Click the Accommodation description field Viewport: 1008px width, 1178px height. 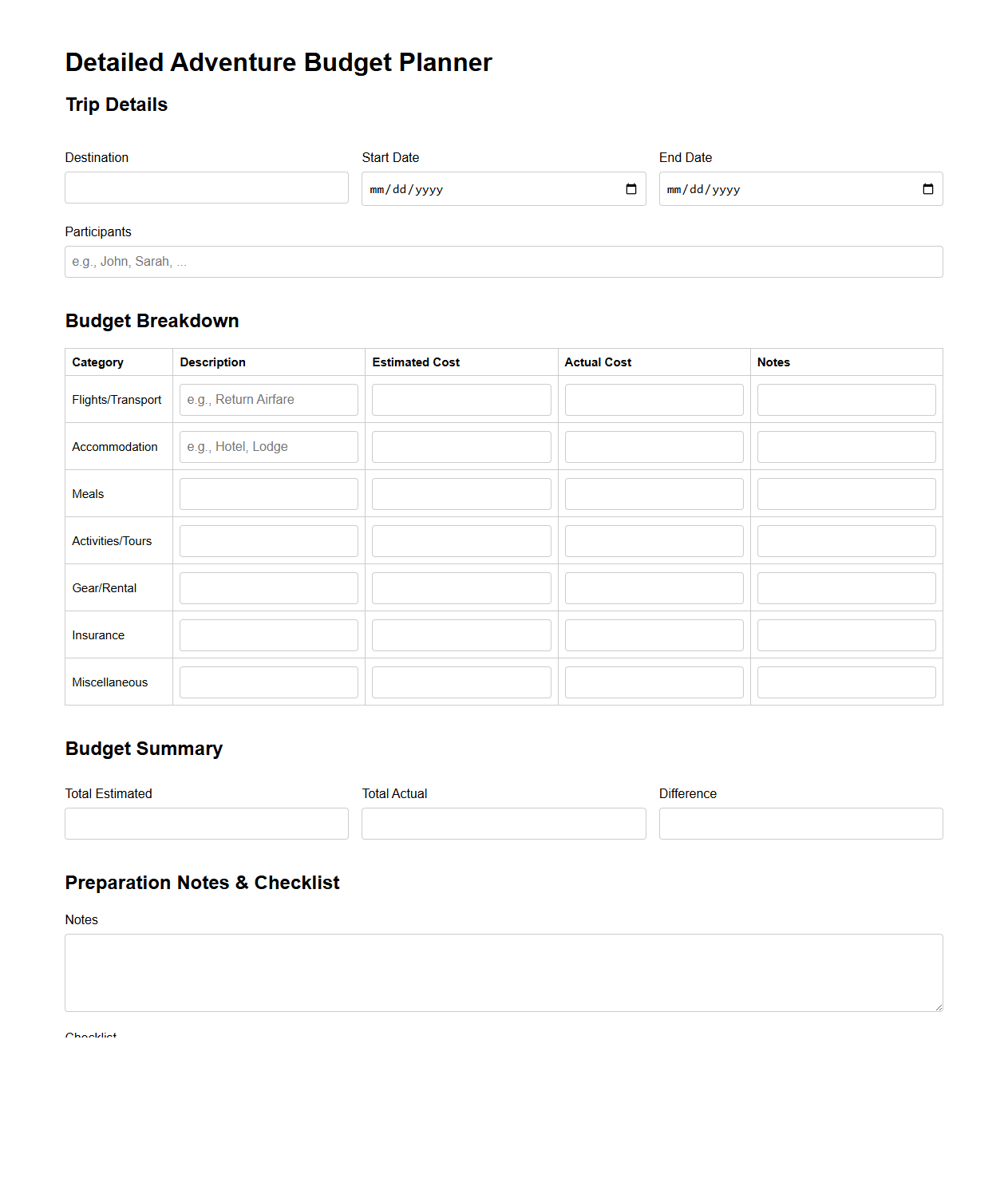coord(268,446)
